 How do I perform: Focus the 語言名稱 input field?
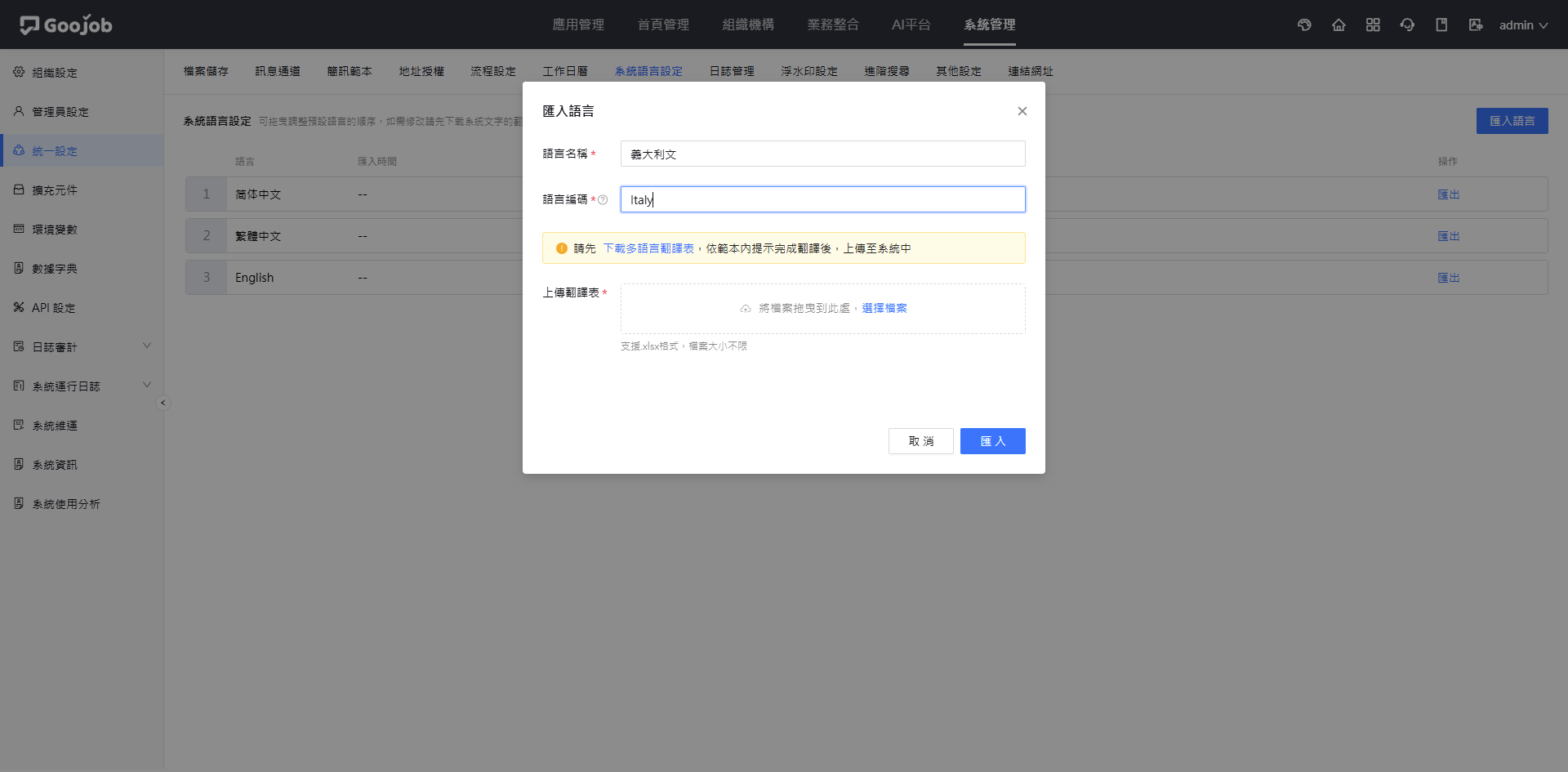[823, 154]
